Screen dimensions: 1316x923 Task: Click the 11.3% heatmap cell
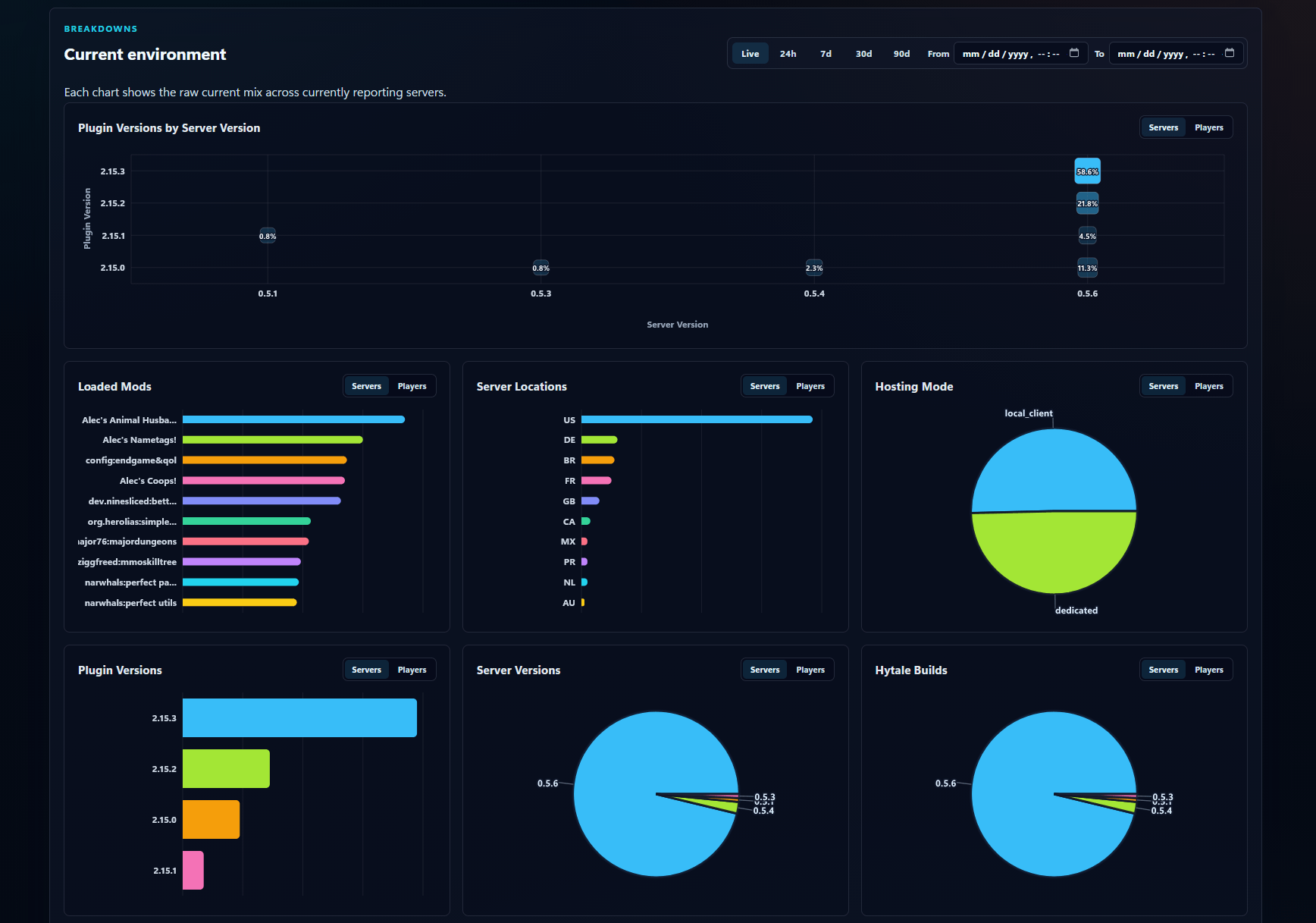coord(1087,268)
